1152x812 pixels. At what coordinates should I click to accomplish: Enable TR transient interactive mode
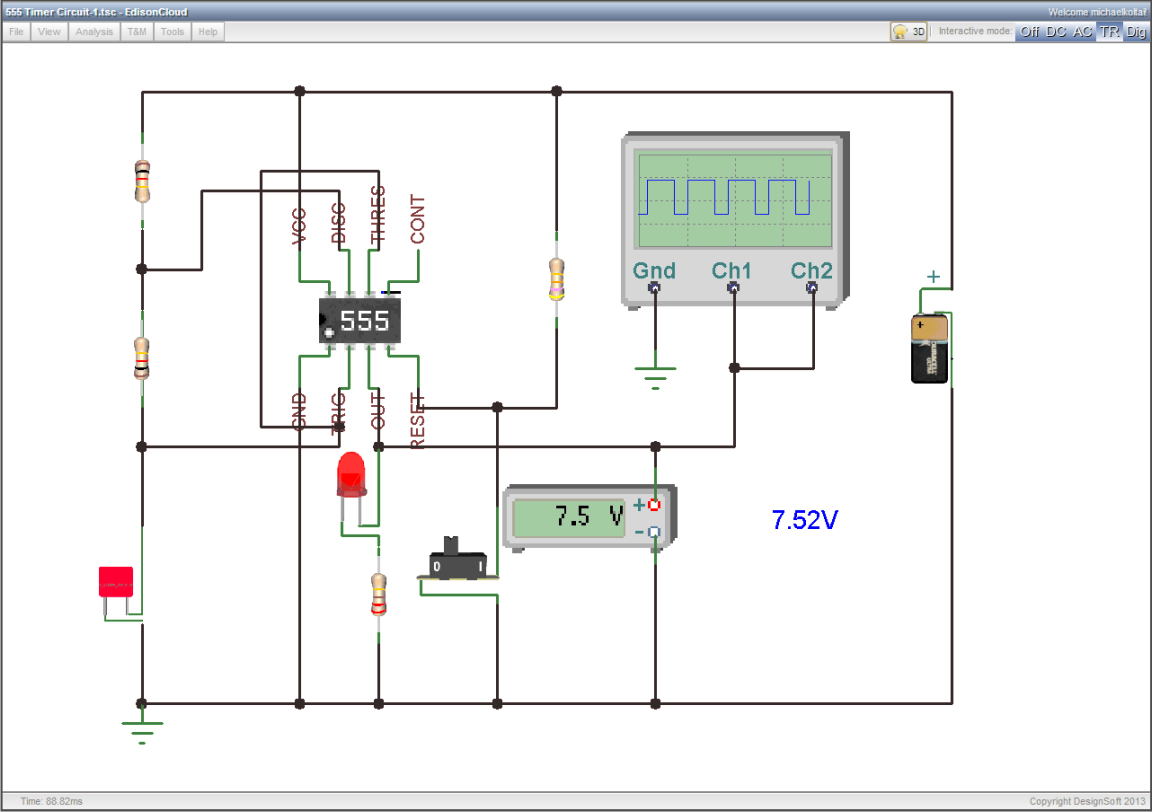coord(1109,32)
